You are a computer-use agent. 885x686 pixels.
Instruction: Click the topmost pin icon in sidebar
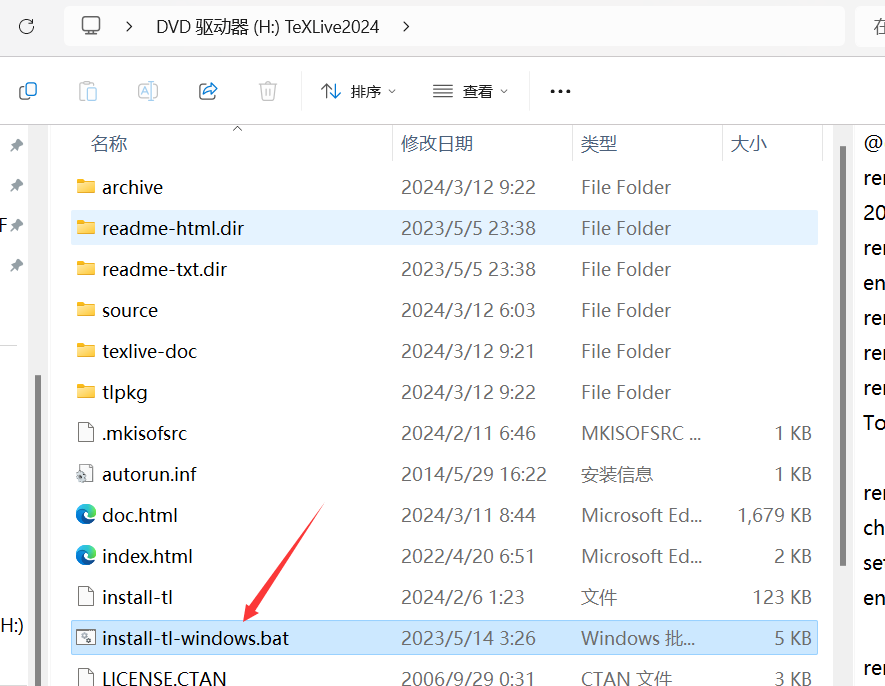[x=16, y=145]
